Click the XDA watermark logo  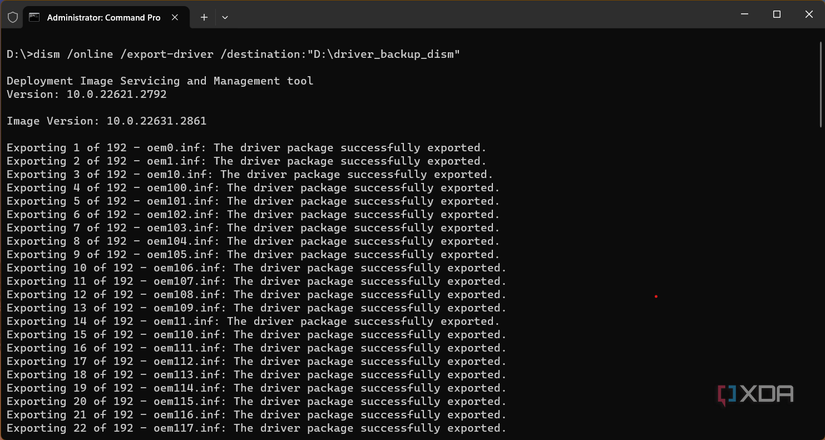pos(757,394)
